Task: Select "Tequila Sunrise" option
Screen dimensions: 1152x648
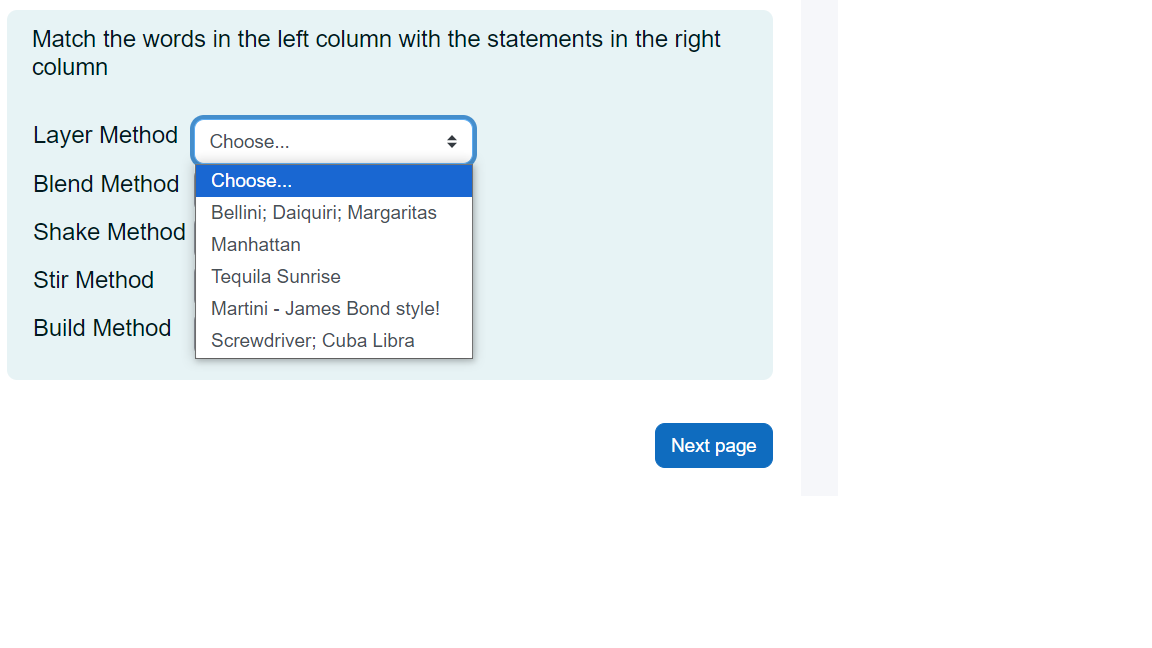Action: coord(275,276)
